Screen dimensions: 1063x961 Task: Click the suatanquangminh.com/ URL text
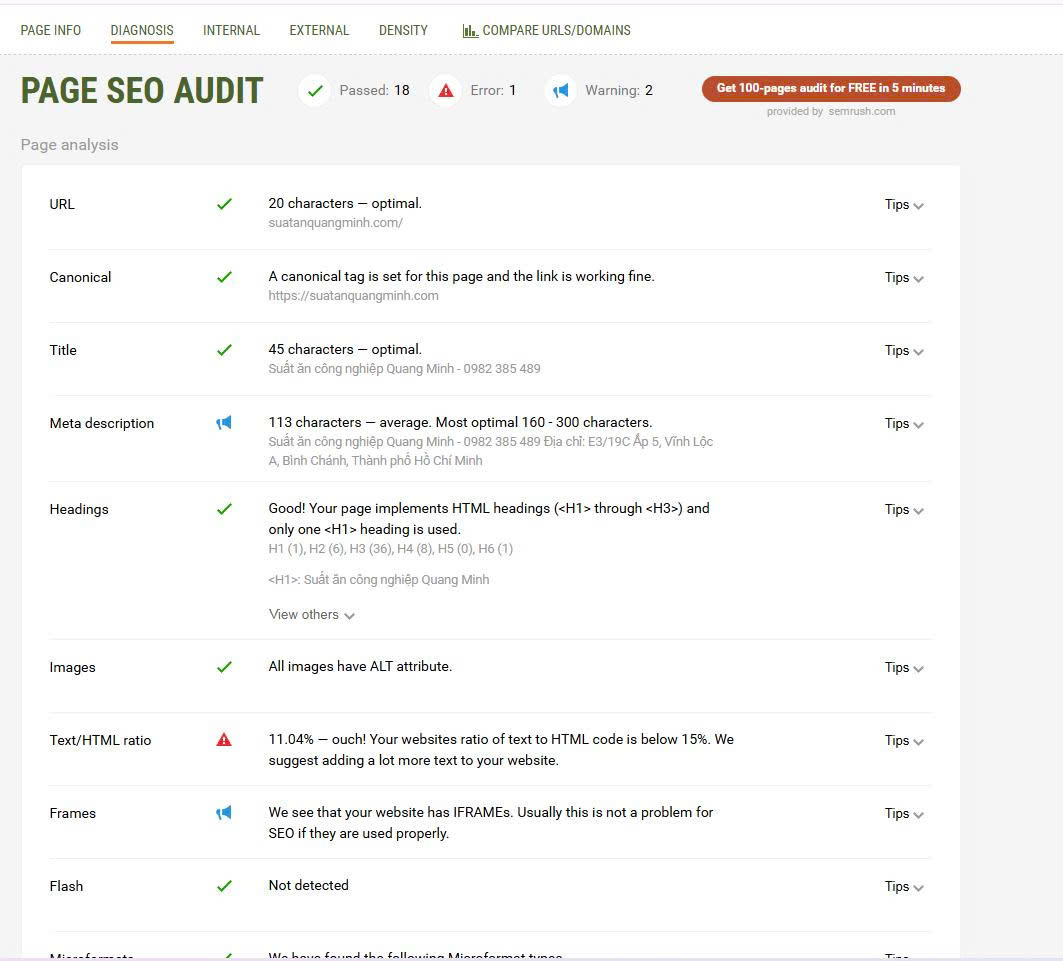click(336, 222)
